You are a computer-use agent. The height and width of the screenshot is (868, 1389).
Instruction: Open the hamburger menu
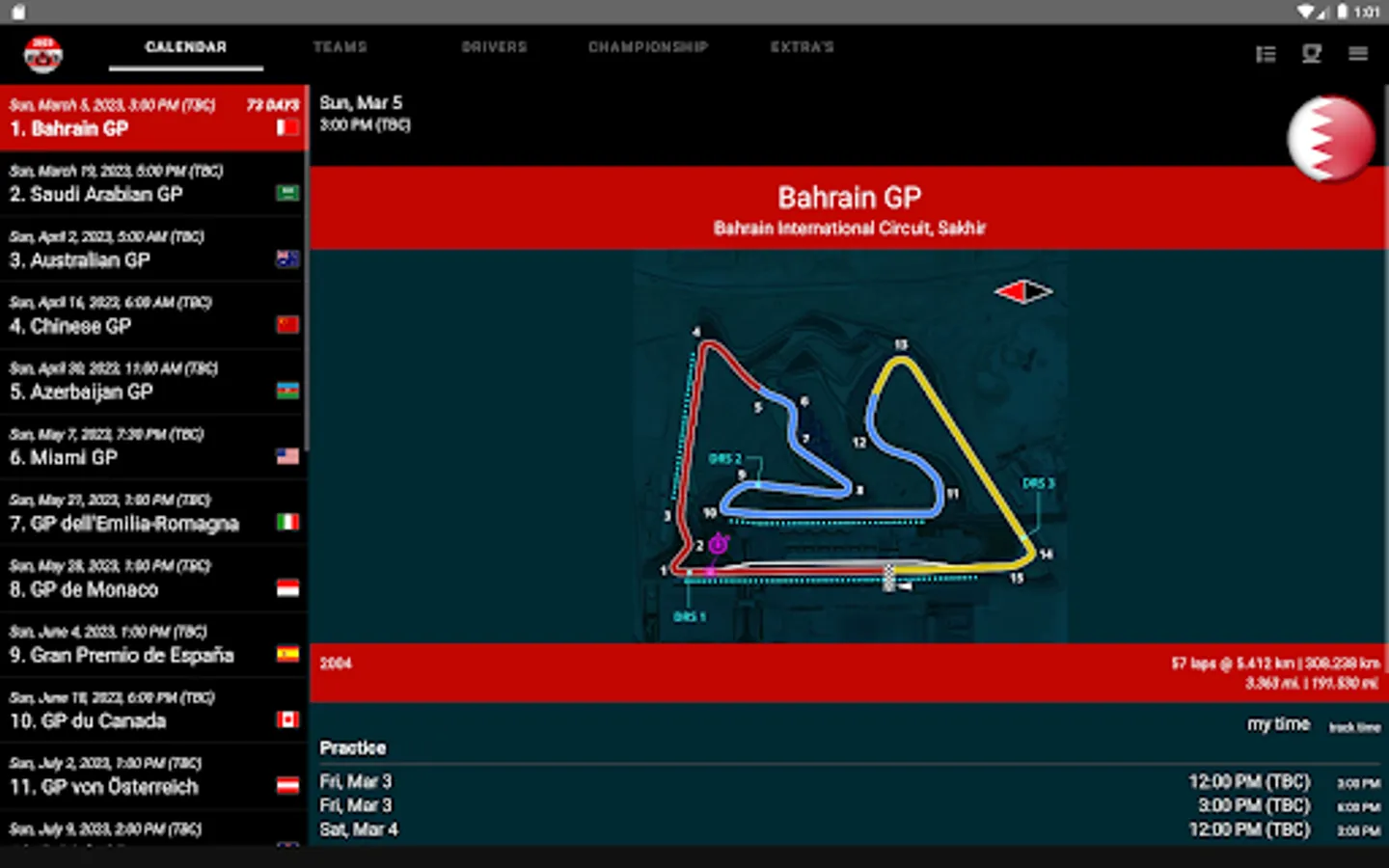coord(1358,54)
